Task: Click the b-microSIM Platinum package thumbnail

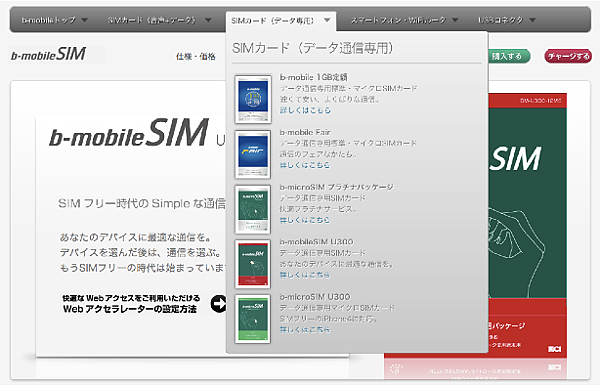Action: 253,209
